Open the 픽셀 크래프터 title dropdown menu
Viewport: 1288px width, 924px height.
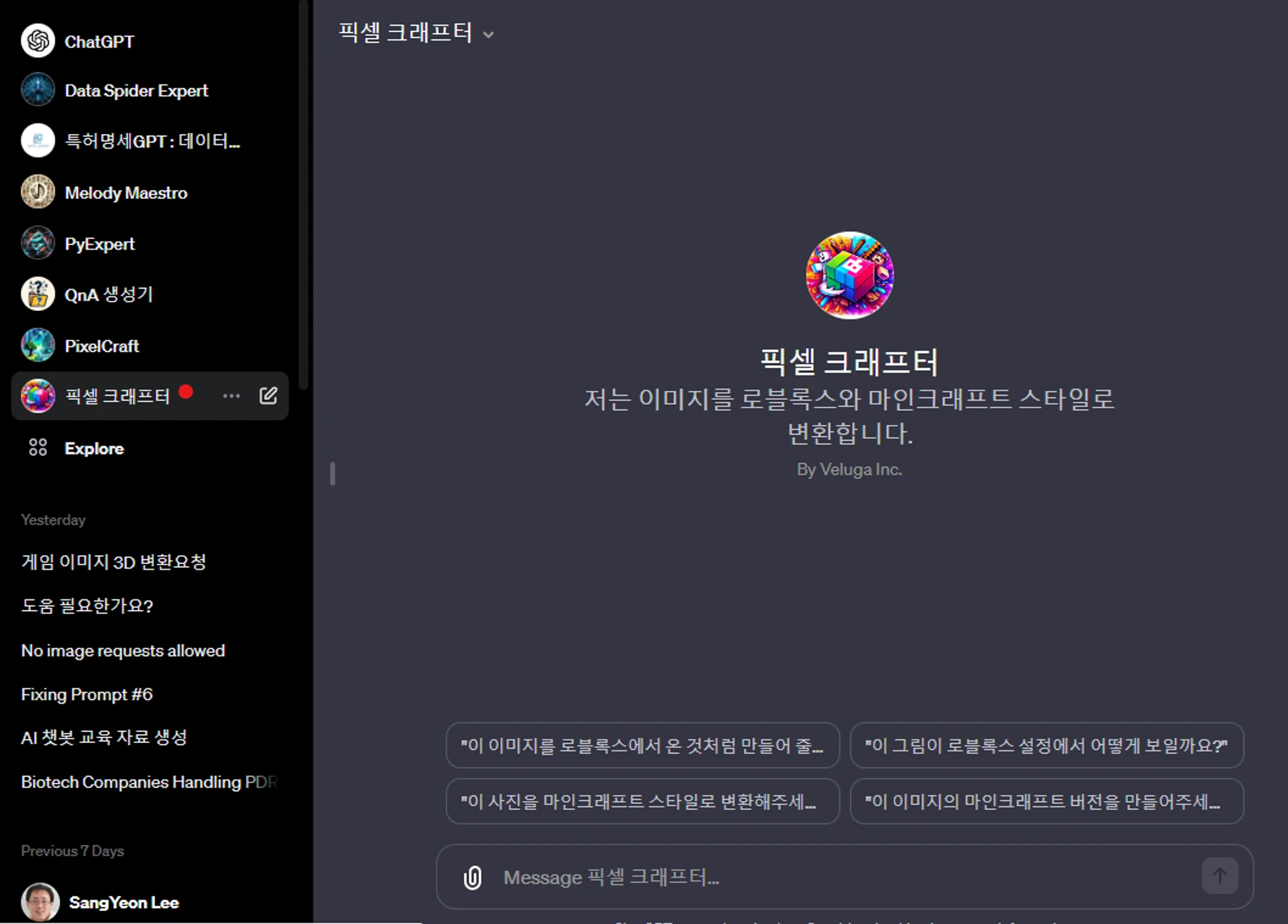[x=416, y=33]
